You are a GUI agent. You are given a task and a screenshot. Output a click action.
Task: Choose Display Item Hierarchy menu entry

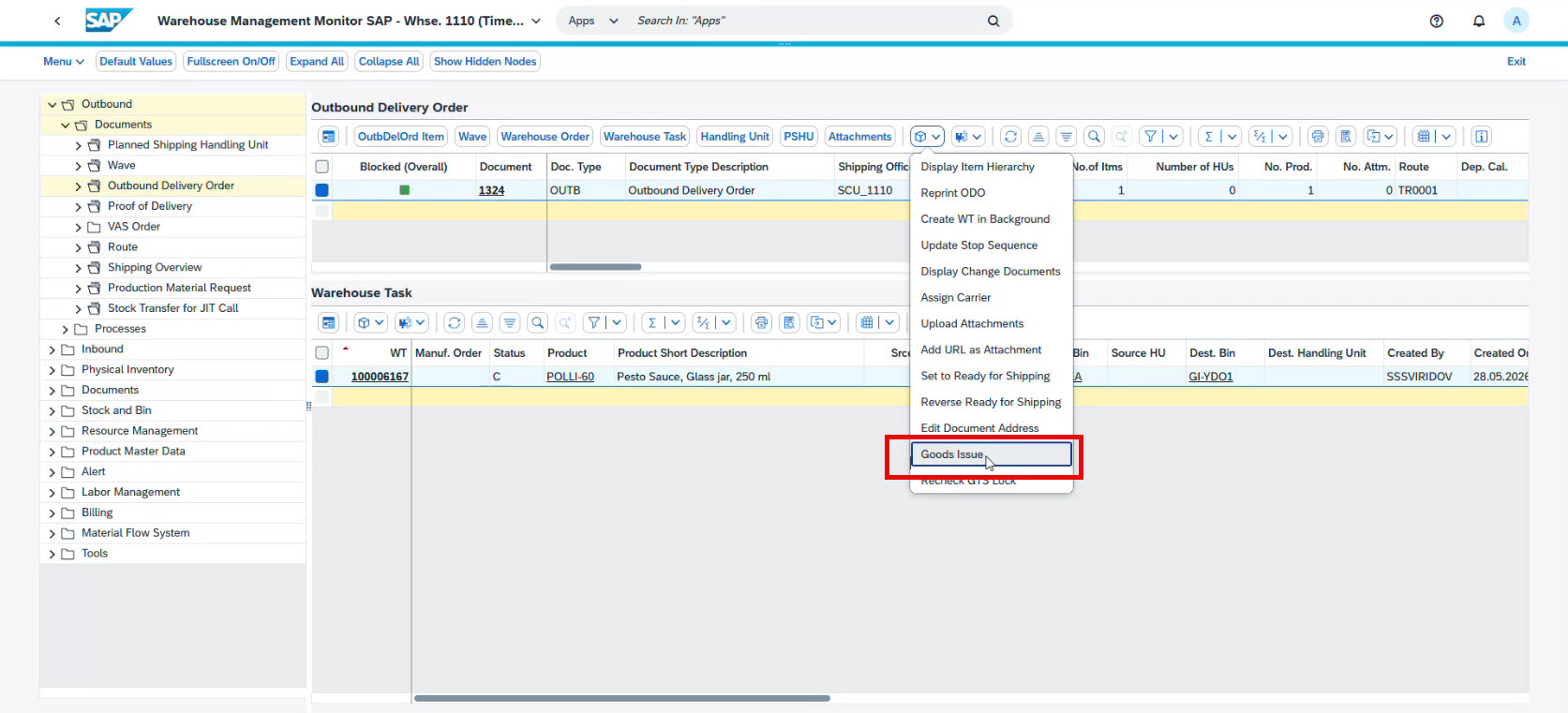coord(992,167)
